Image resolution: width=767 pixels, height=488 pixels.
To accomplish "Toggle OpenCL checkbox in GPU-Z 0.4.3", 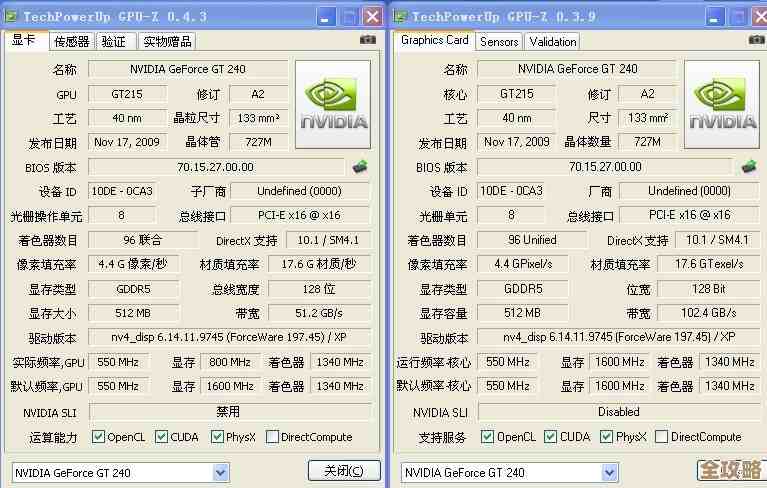I will point(98,437).
